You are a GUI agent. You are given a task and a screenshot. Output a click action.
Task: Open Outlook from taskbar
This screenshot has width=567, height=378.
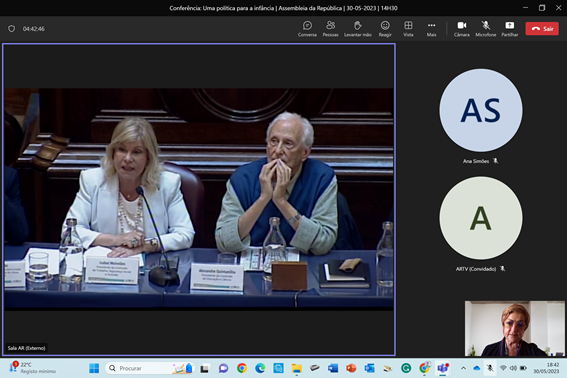(369, 368)
